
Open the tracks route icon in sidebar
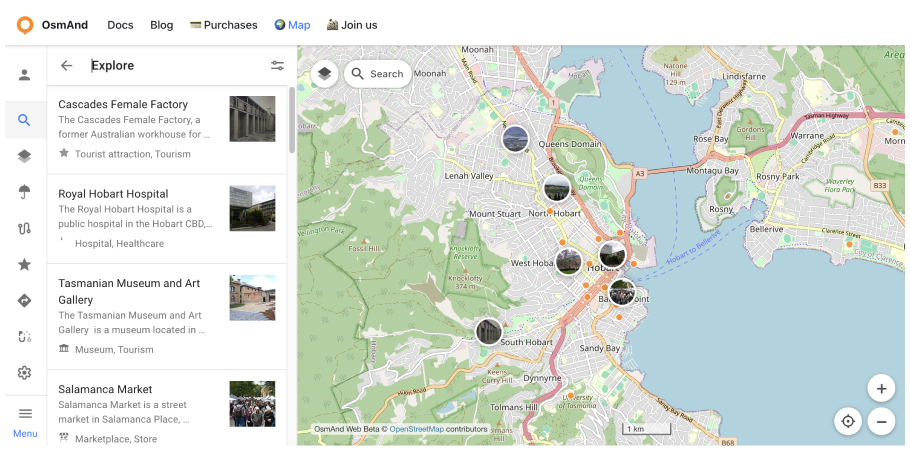tap(25, 228)
